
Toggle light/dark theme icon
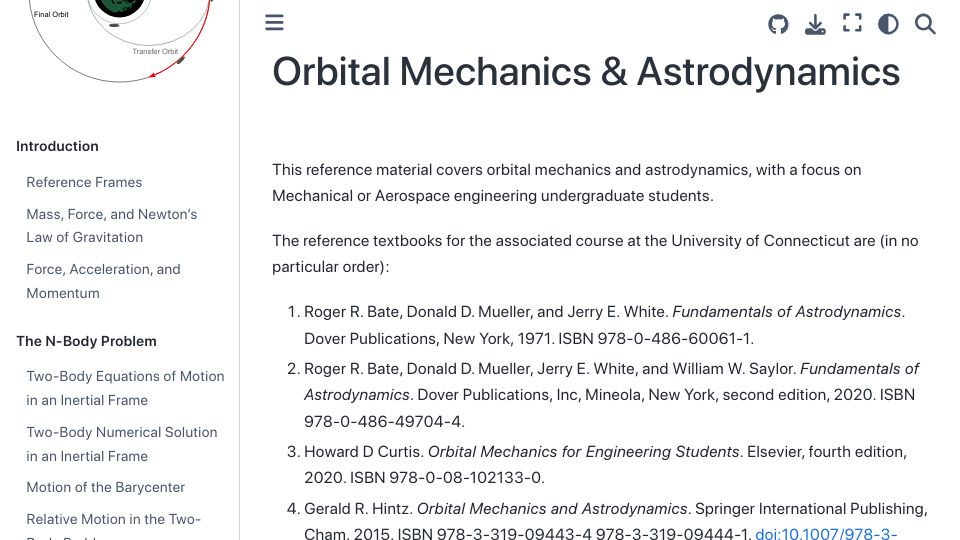[888, 24]
